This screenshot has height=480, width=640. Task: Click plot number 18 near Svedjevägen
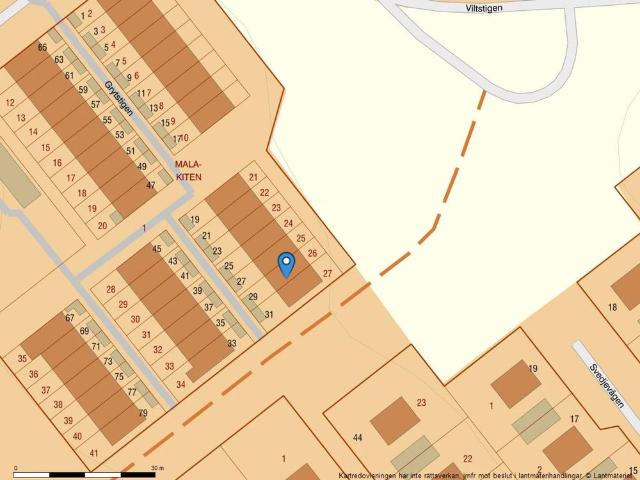(x=612, y=306)
